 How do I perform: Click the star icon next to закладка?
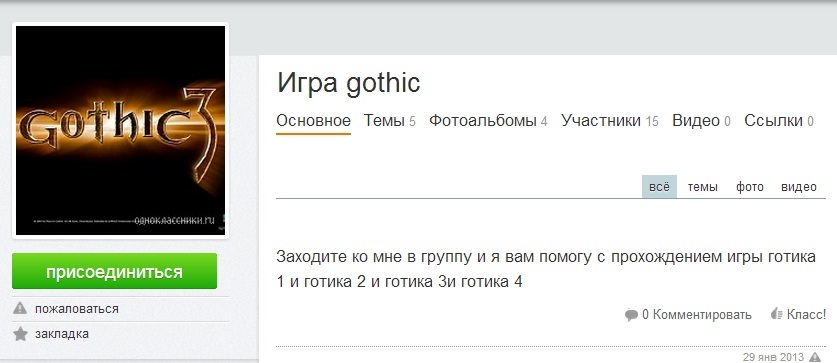[20, 334]
